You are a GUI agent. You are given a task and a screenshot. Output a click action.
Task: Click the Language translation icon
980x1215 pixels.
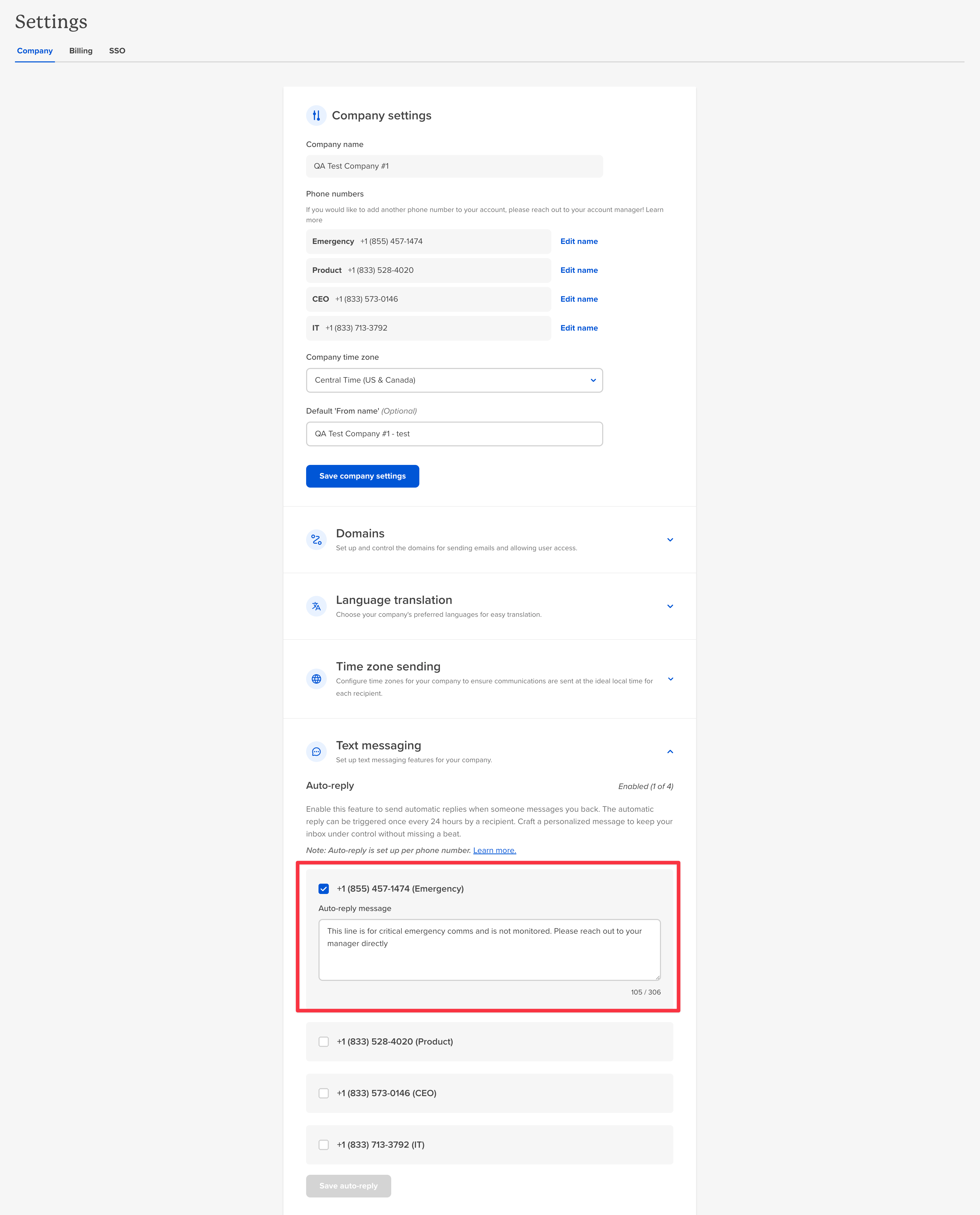(316, 606)
